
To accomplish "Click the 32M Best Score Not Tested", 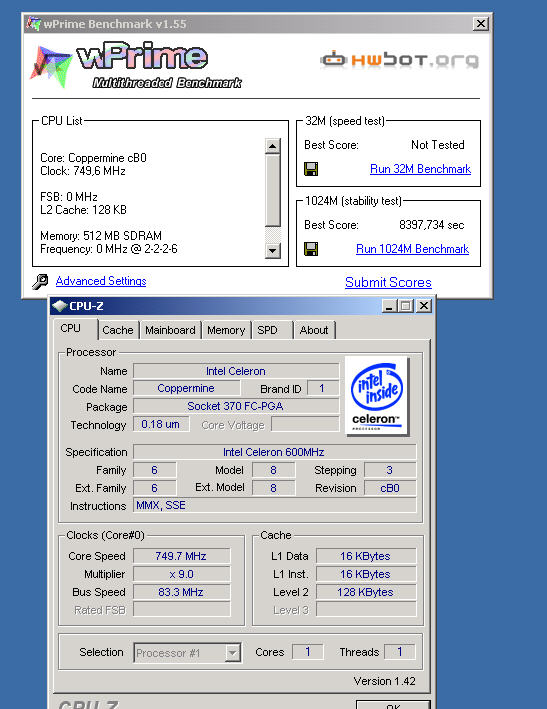I will tap(438, 145).
